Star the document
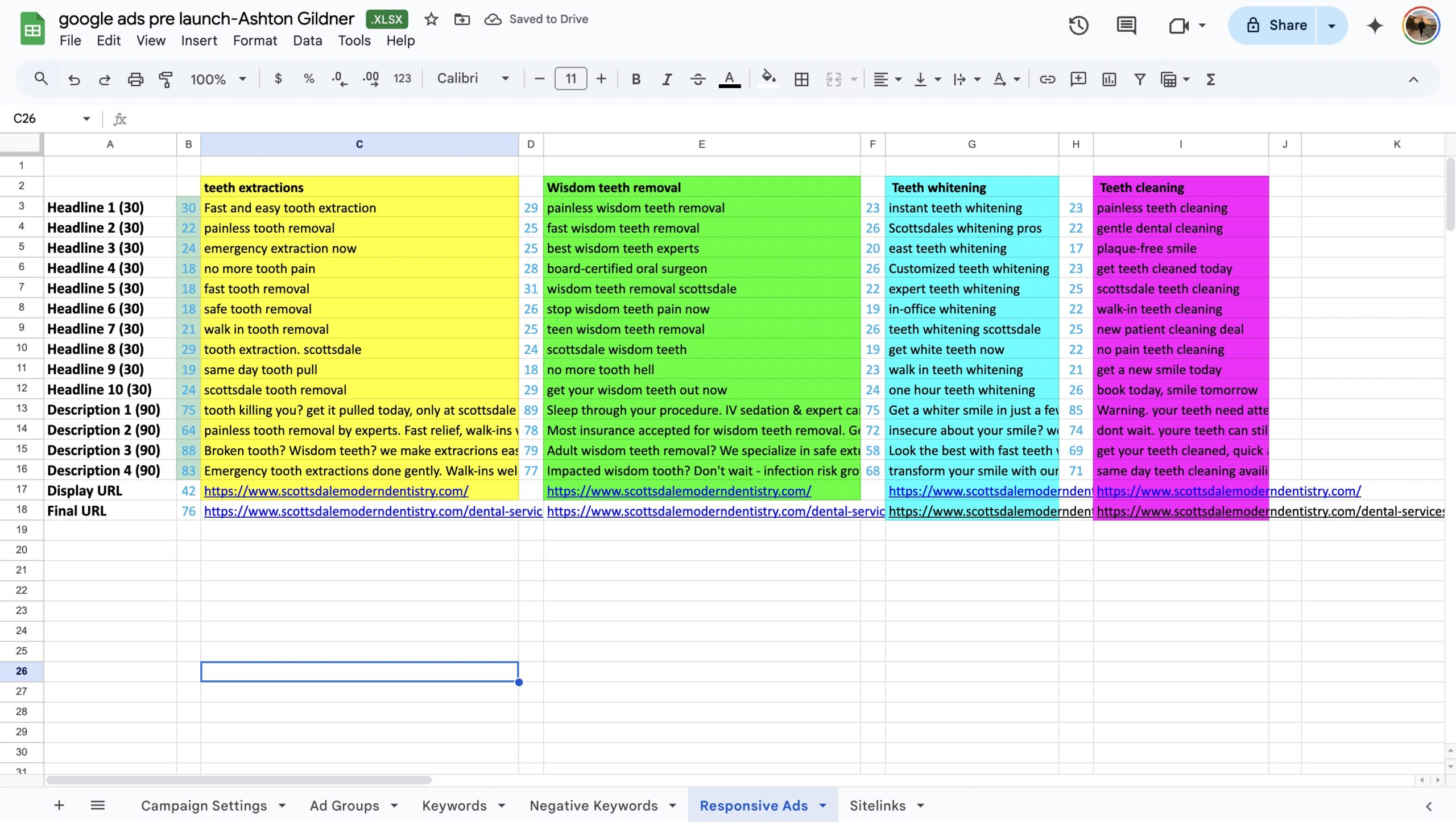The height and width of the screenshot is (822, 1456). point(431,19)
